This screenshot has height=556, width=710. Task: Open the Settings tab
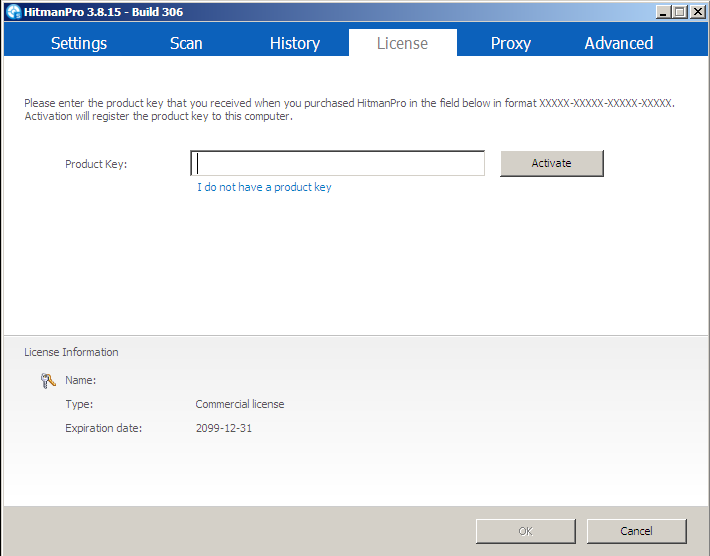point(79,43)
